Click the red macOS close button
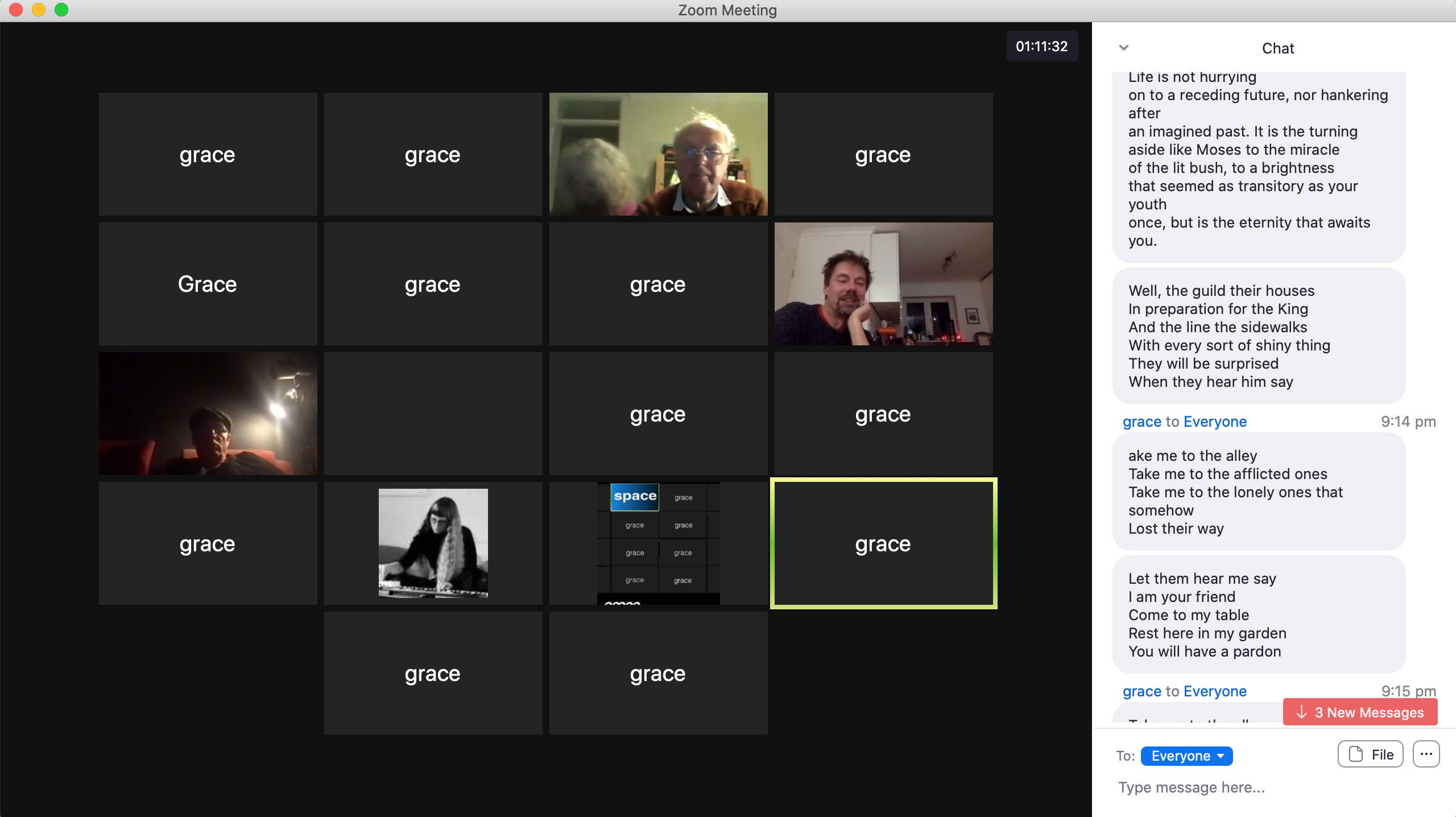Image resolution: width=1456 pixels, height=817 pixels. (15, 10)
